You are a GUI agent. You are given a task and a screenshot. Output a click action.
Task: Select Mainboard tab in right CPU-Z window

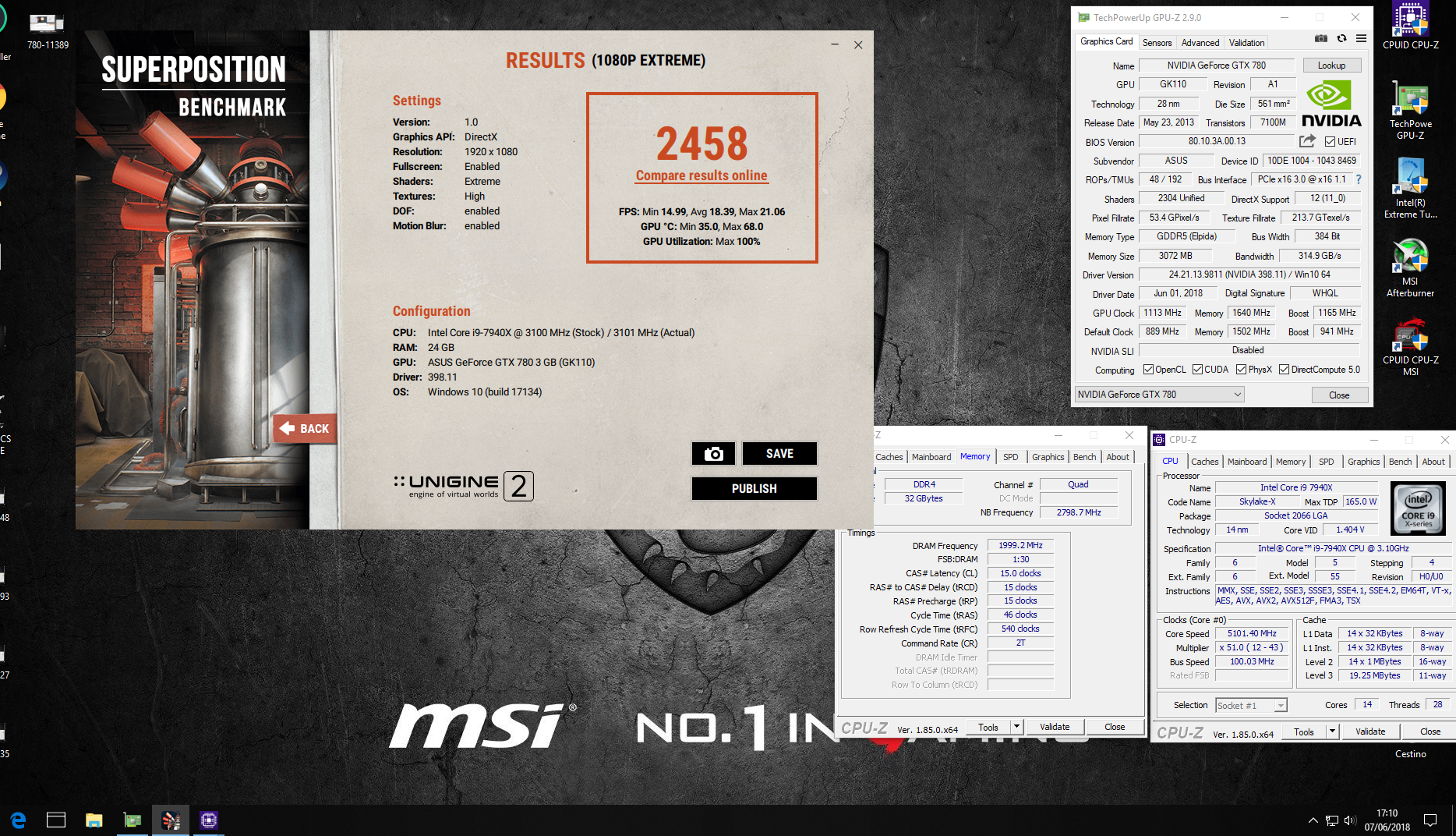click(x=1247, y=462)
